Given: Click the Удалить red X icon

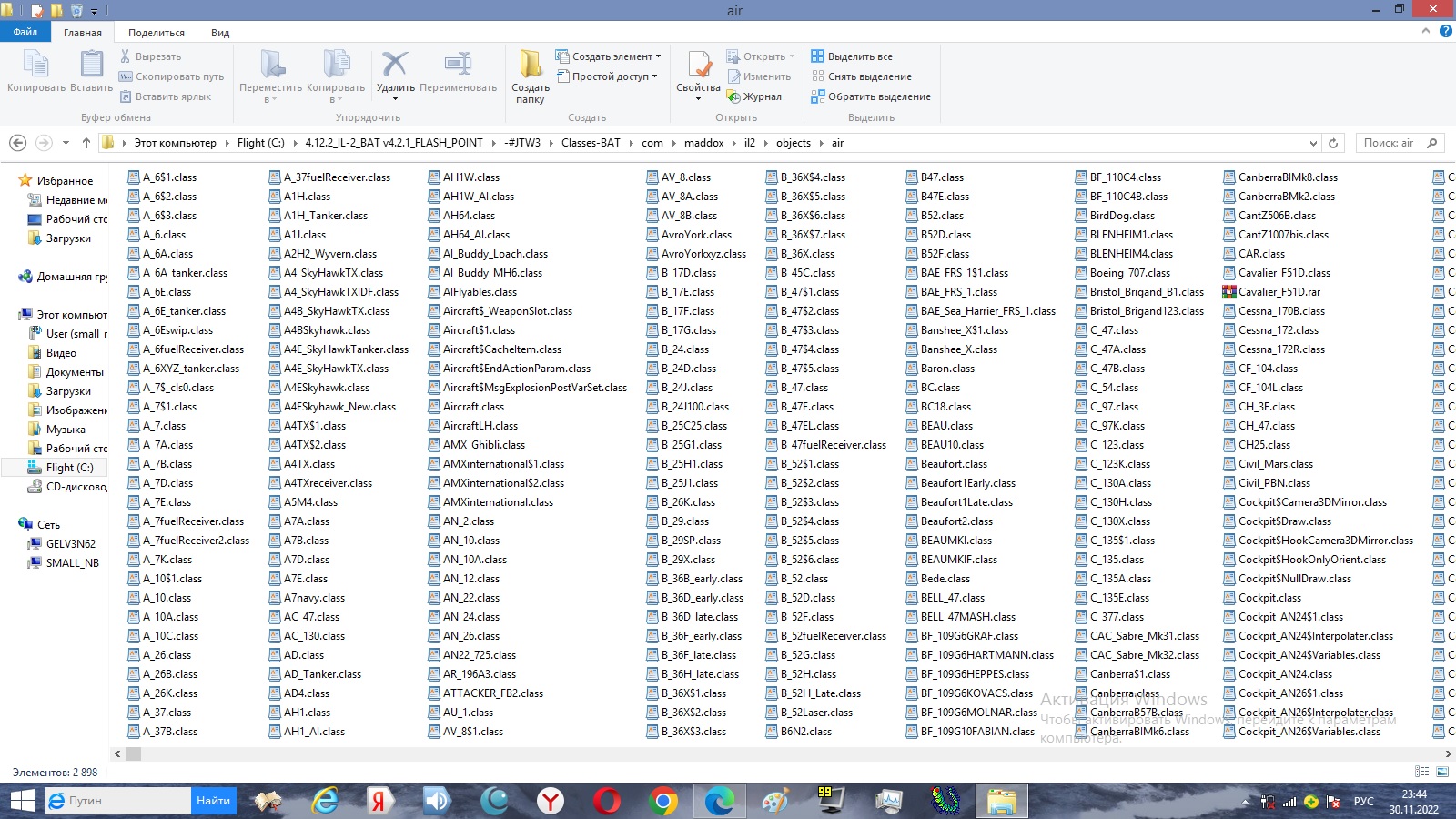Looking at the screenshot, I should [395, 66].
